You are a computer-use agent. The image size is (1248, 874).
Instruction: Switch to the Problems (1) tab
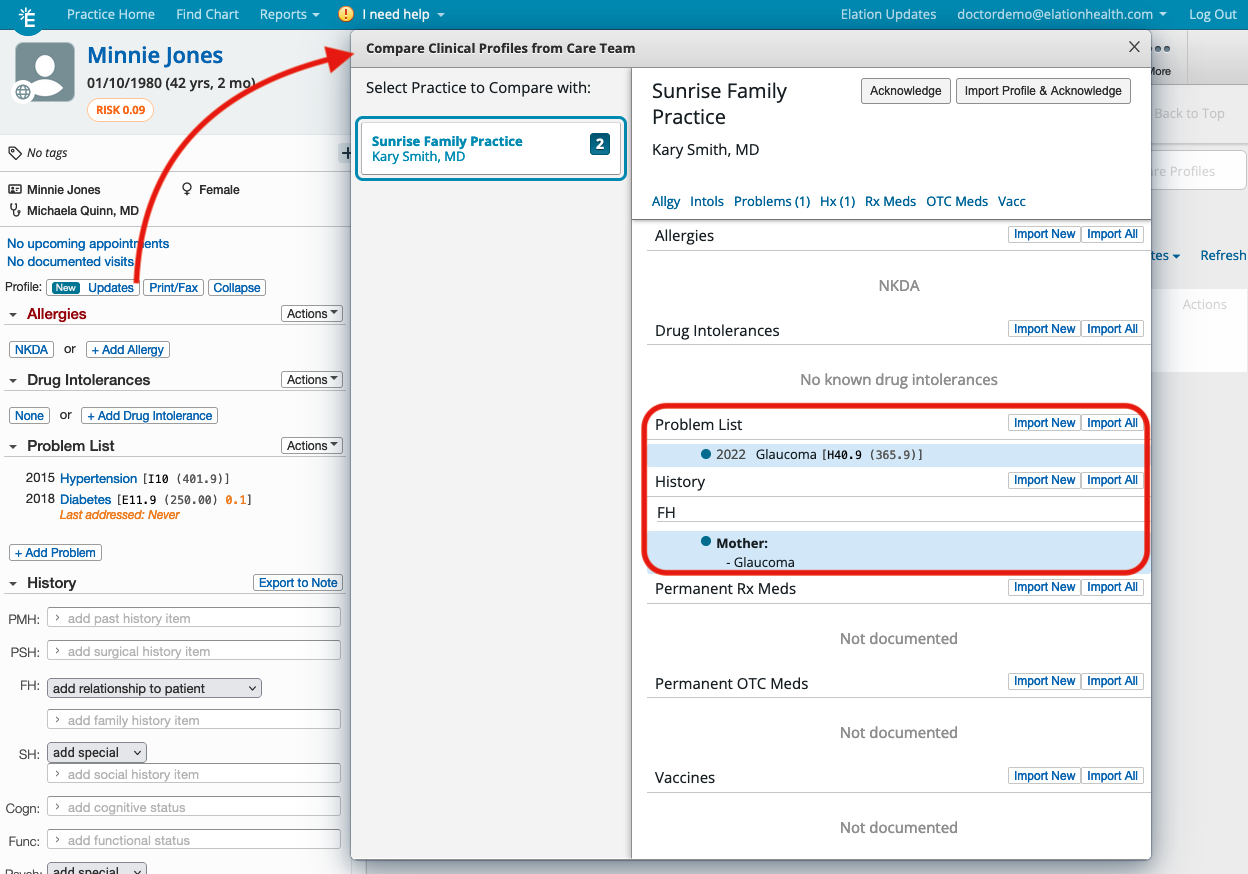[771, 201]
